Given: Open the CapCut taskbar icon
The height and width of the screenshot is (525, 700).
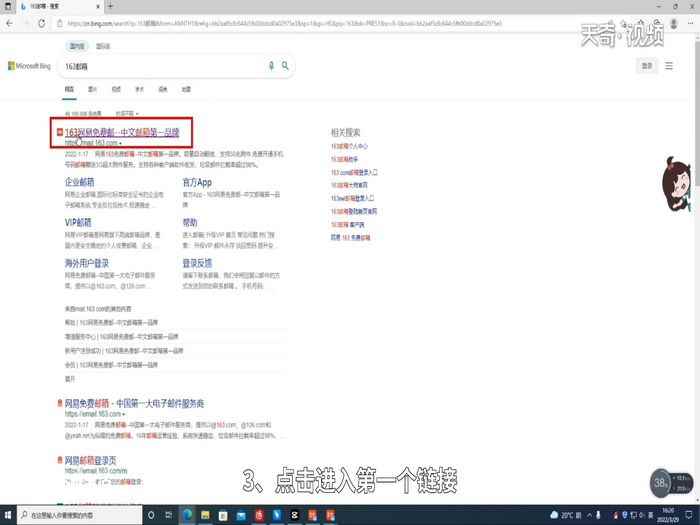Looking at the screenshot, I should (x=295, y=515).
